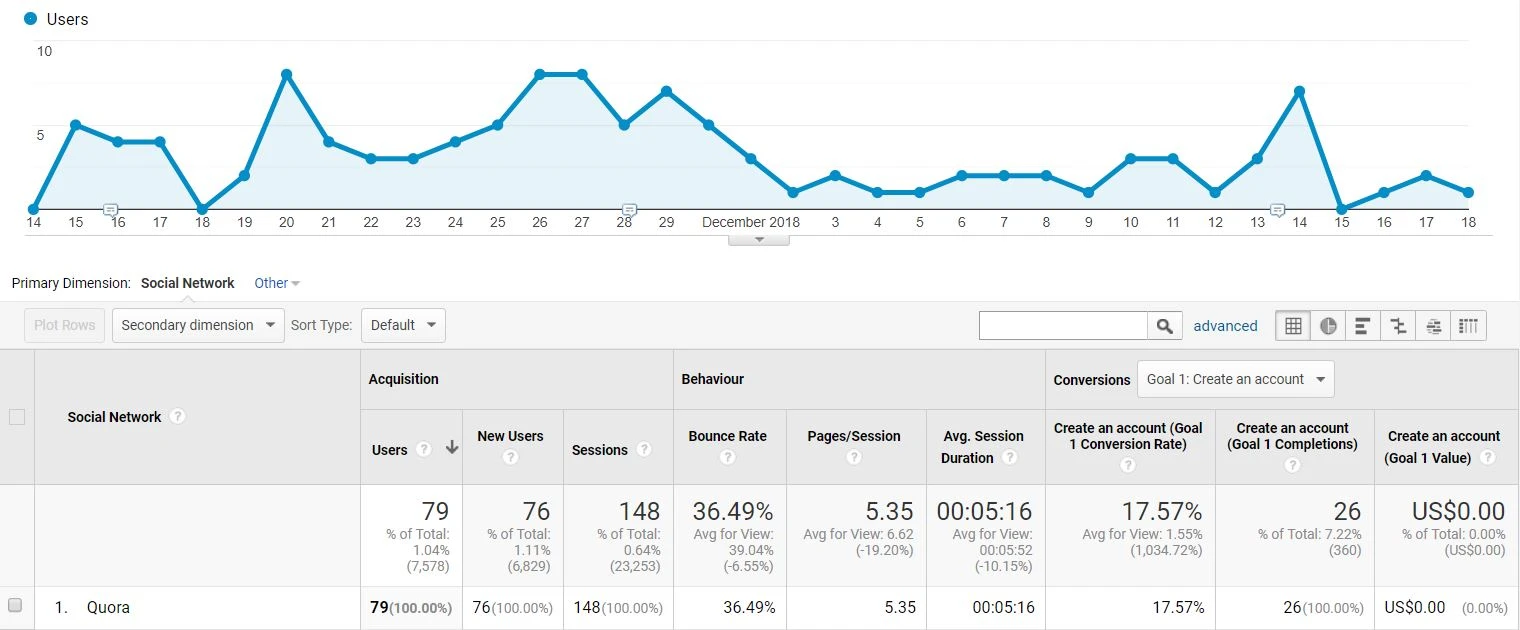Image resolution: width=1520 pixels, height=630 pixels.
Task: Select the Social Network primary dimension
Action: 187,283
